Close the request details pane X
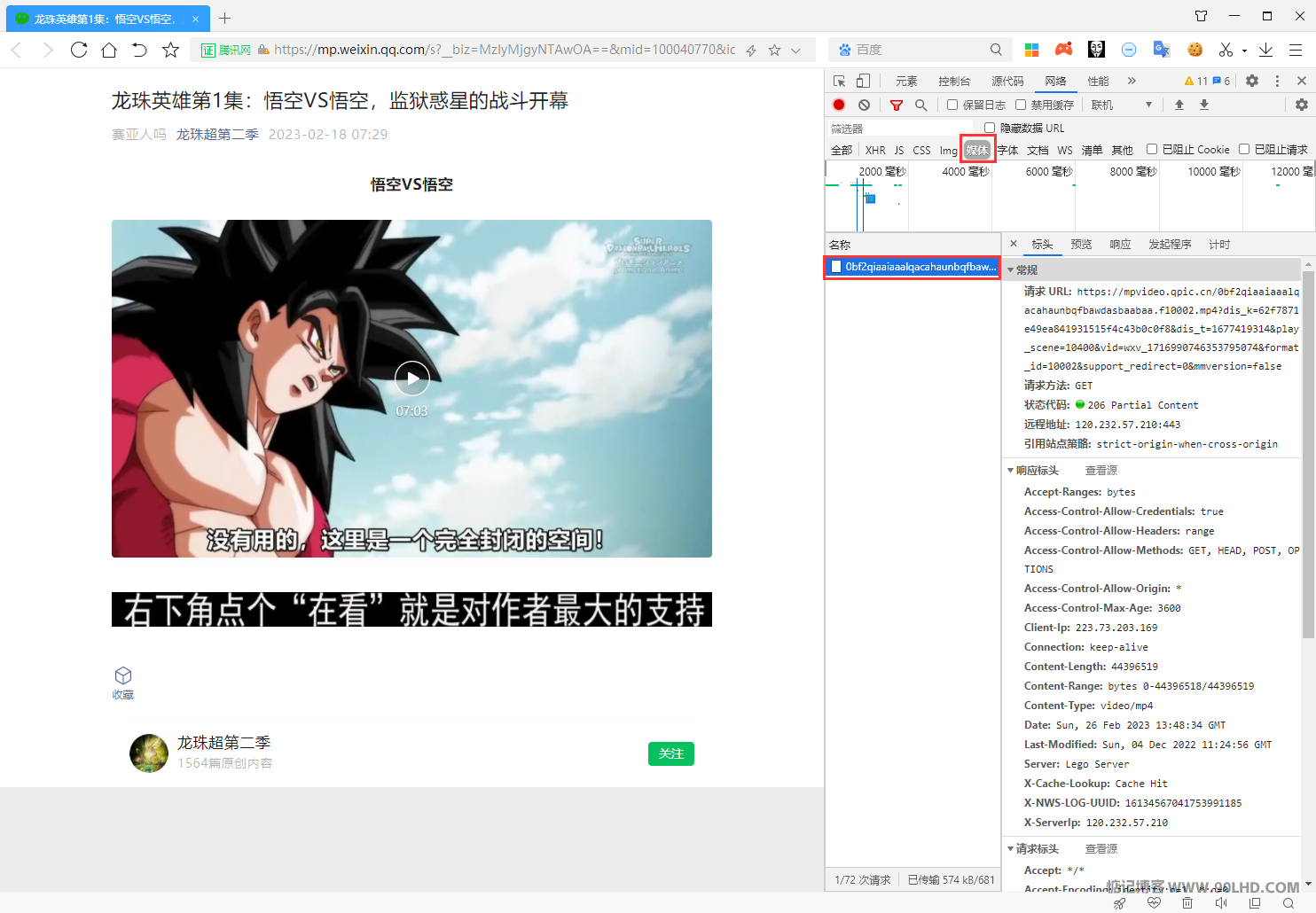 [1014, 244]
